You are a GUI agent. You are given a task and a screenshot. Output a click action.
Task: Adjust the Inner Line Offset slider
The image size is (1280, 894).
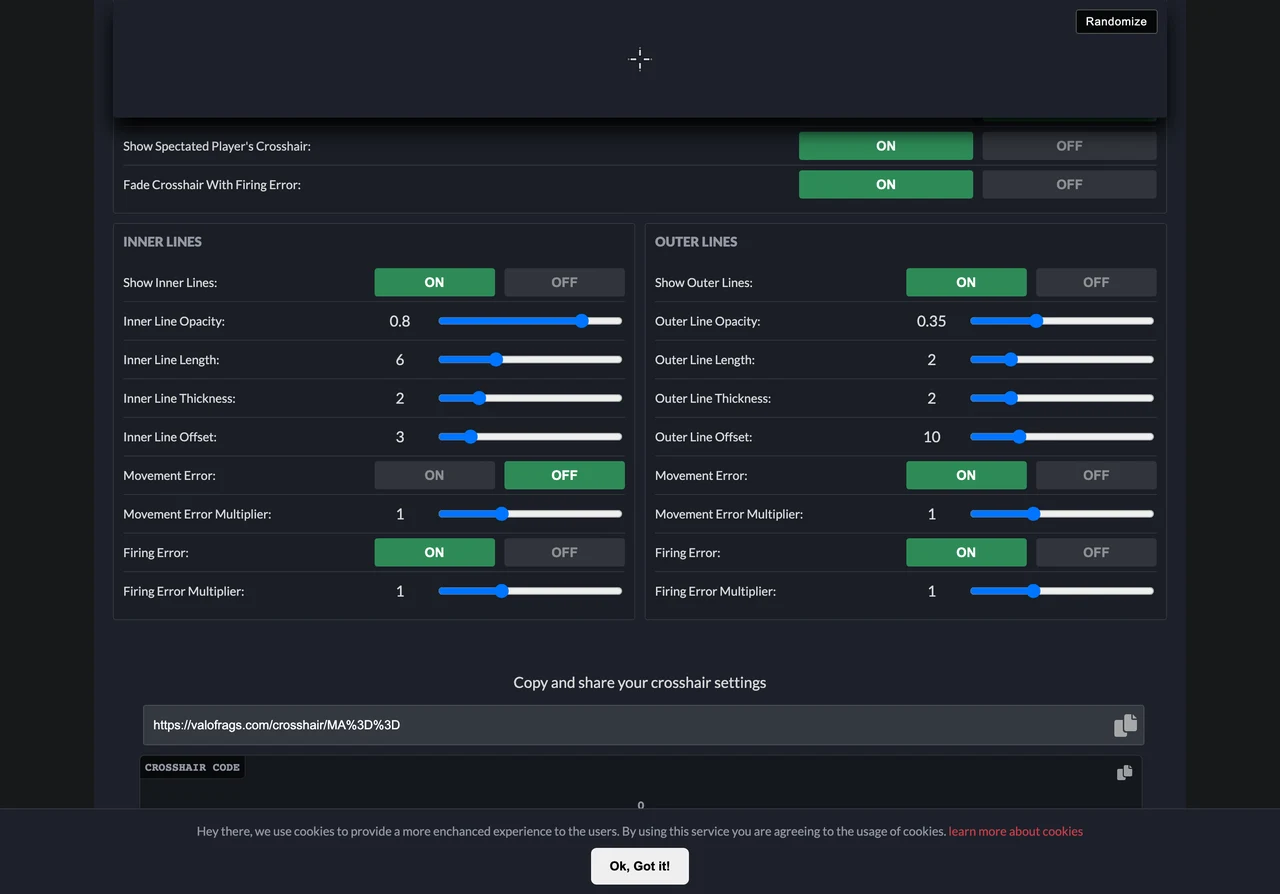pos(530,437)
